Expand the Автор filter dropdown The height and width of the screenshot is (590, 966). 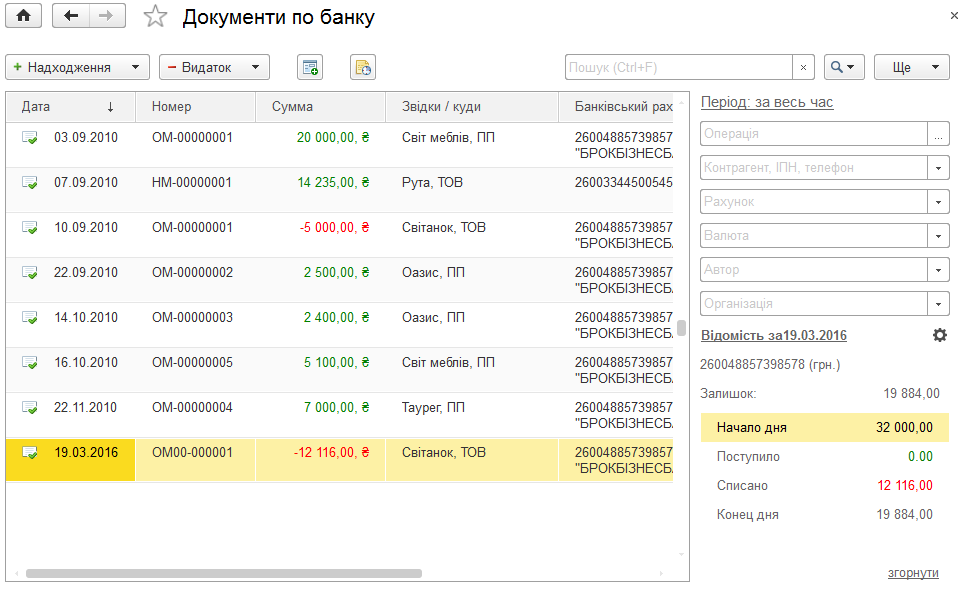[x=938, y=269]
